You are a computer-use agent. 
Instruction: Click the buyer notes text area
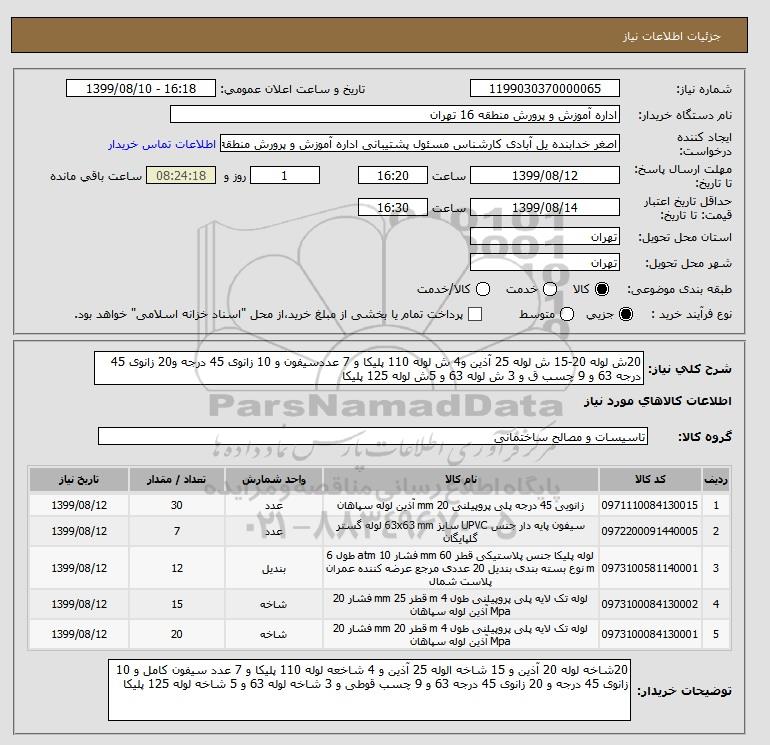(x=369, y=690)
